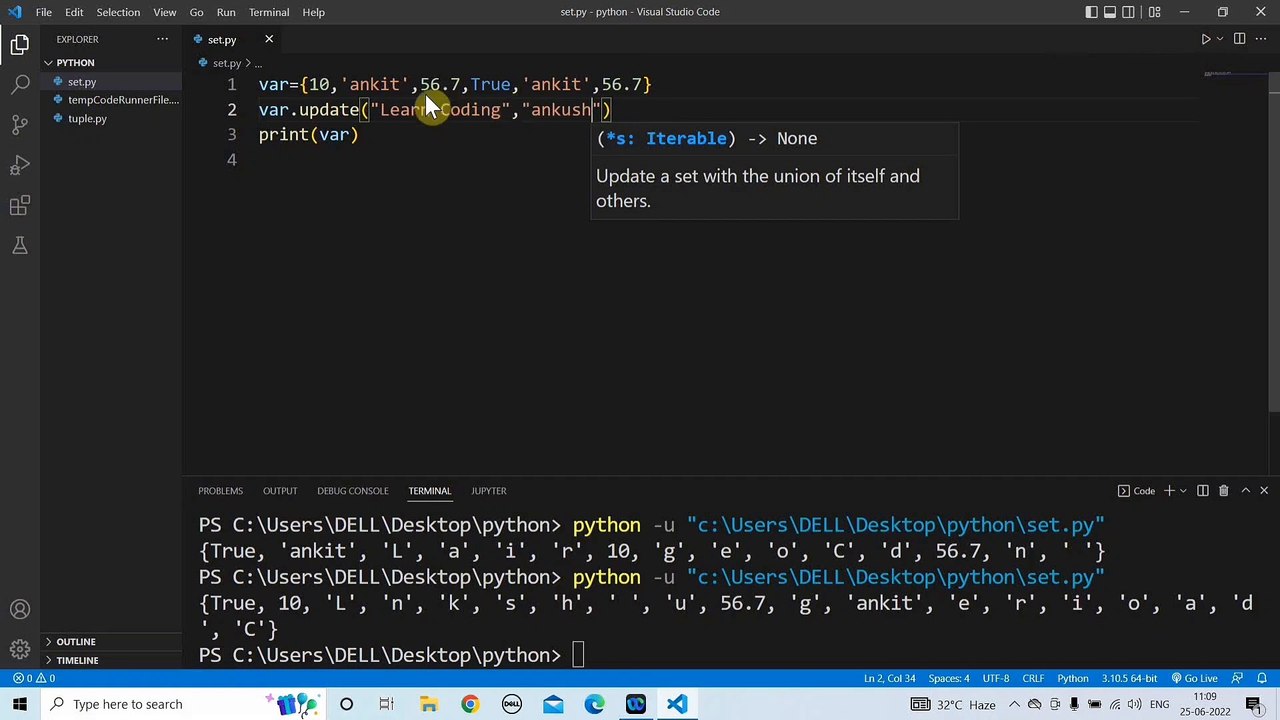Open the Run menu

coord(226,12)
